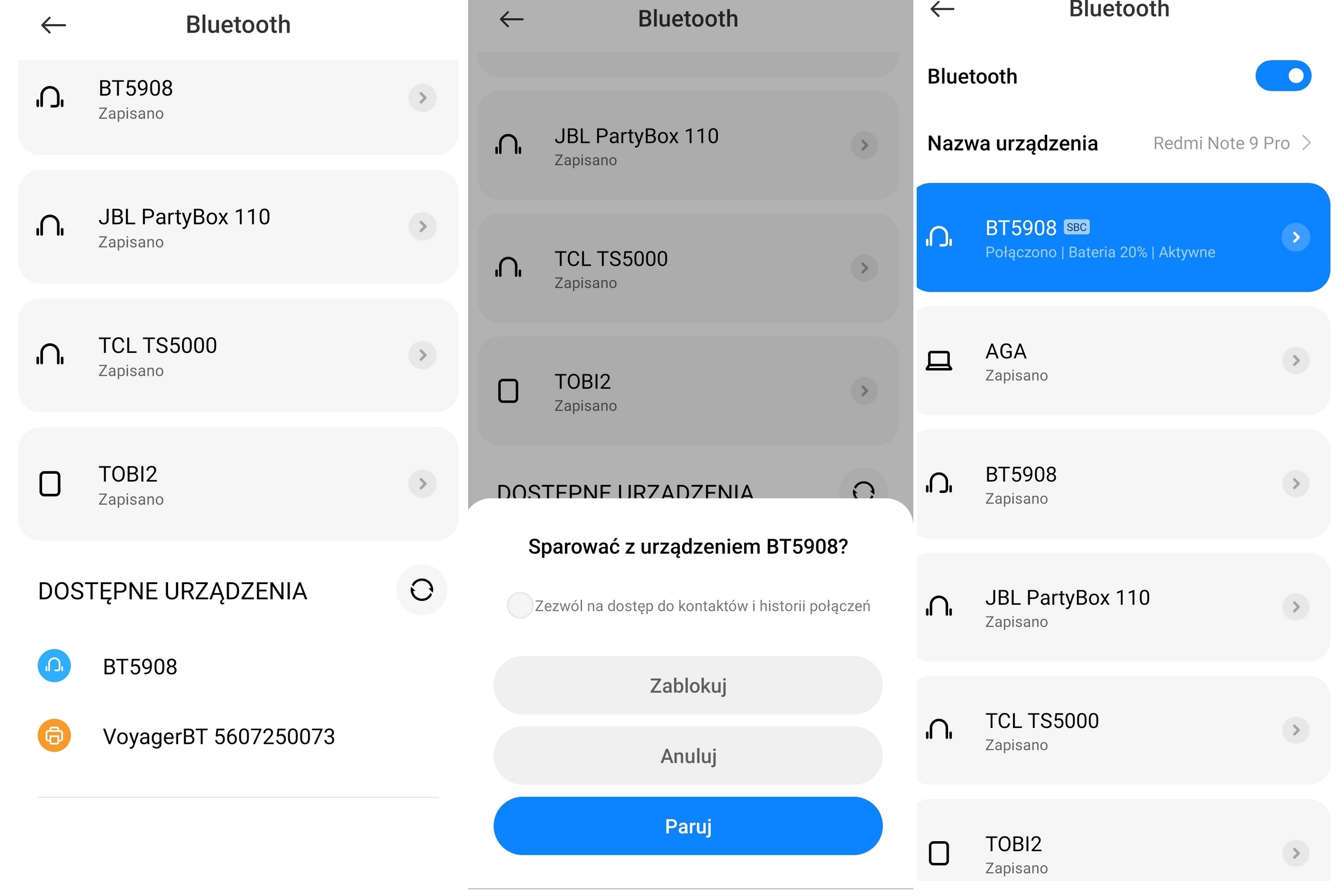Tap the device icon next to TOBI2
Image resolution: width=1344 pixels, height=896 pixels.
tap(50, 483)
